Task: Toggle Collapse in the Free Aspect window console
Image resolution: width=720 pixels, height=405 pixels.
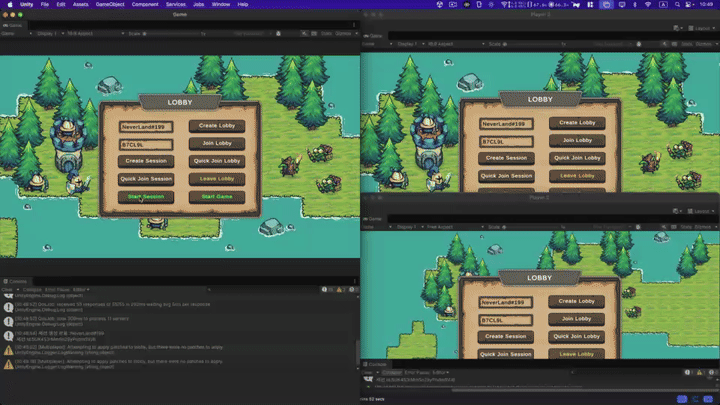Action: tap(392, 372)
